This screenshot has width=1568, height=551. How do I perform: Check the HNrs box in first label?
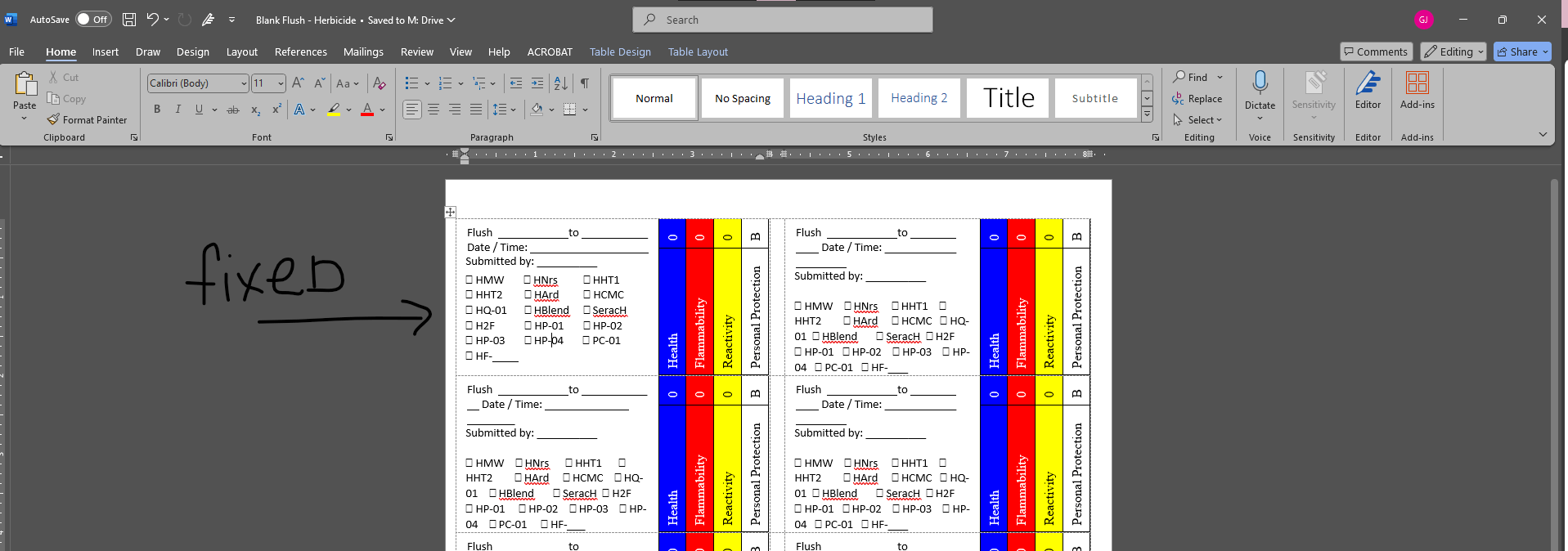click(x=528, y=280)
